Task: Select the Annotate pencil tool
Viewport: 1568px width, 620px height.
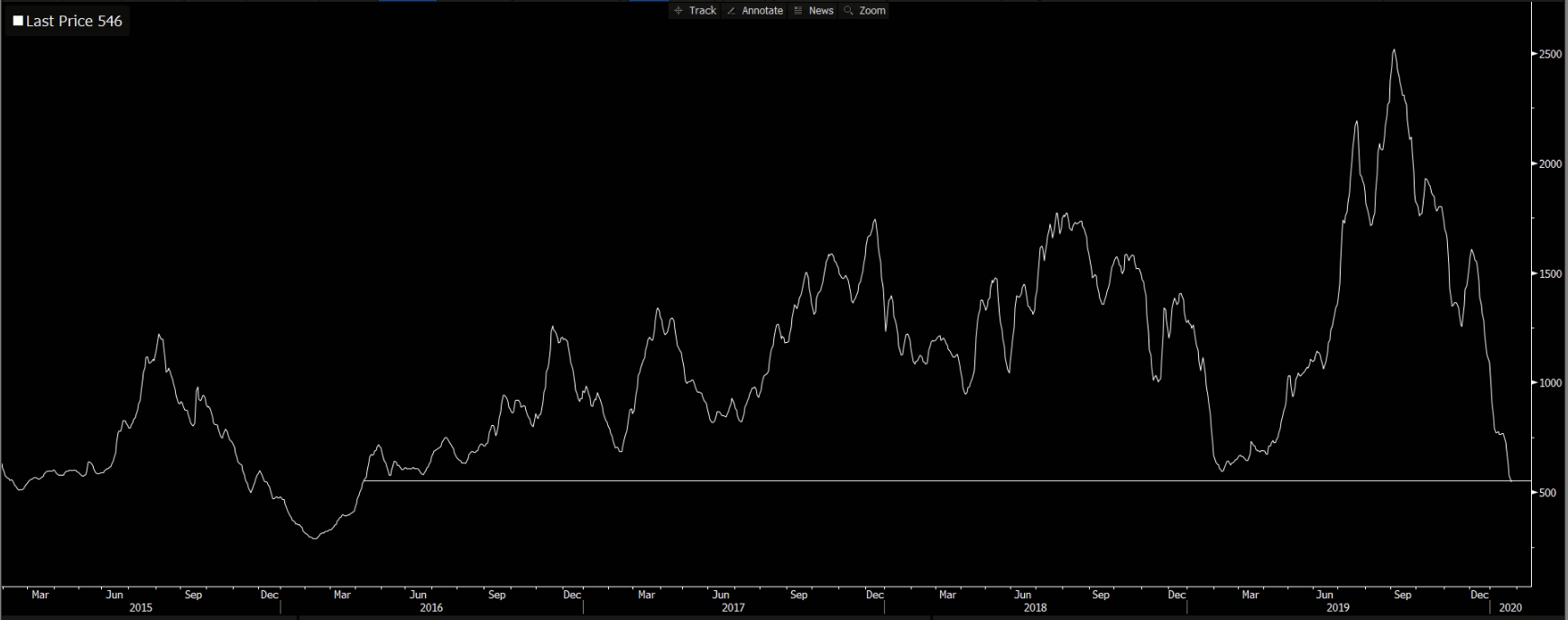Action: coord(754,11)
